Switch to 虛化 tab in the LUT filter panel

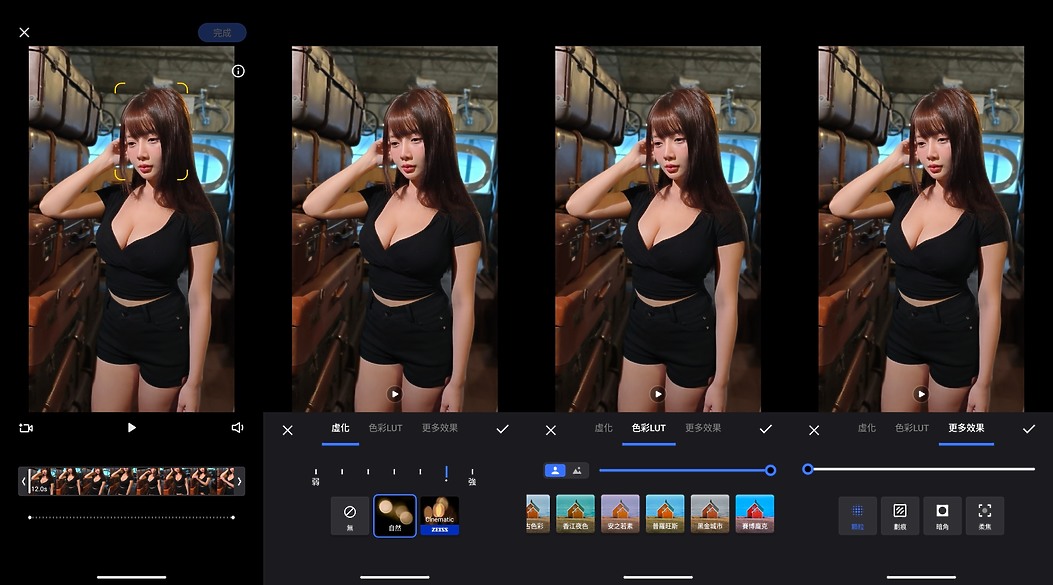[604, 428]
